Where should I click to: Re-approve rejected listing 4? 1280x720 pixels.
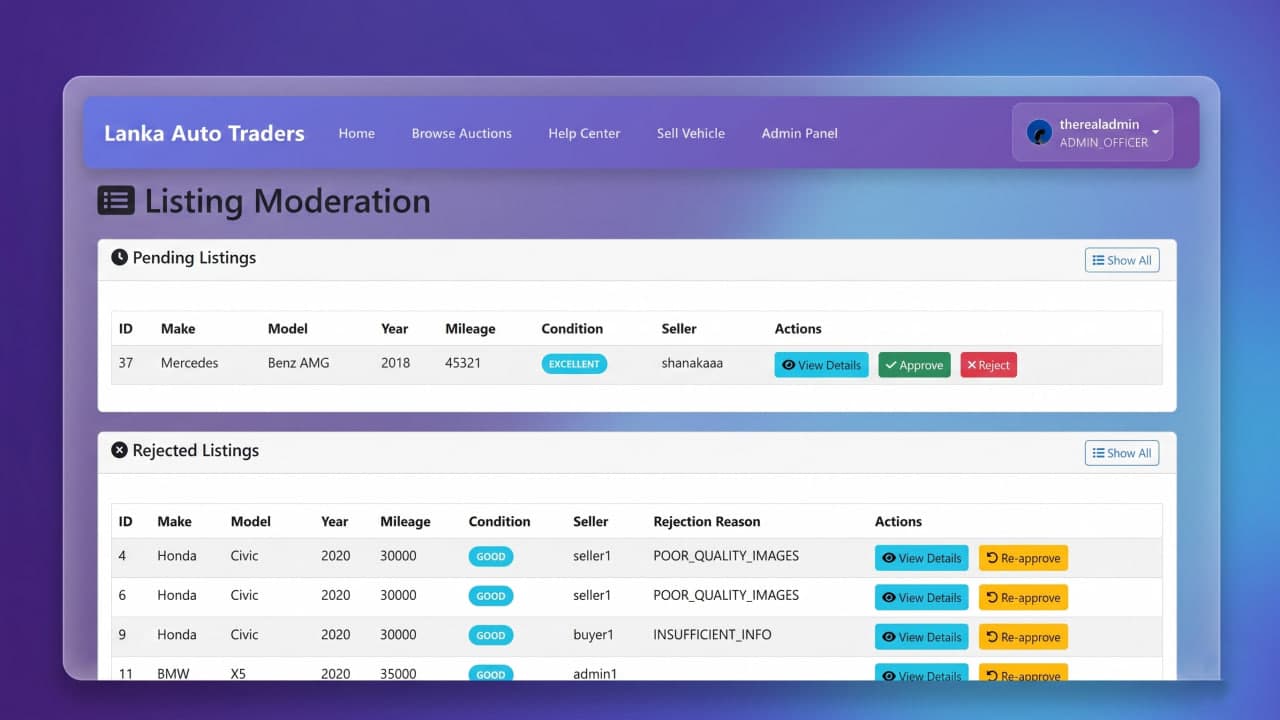pyautogui.click(x=1023, y=558)
